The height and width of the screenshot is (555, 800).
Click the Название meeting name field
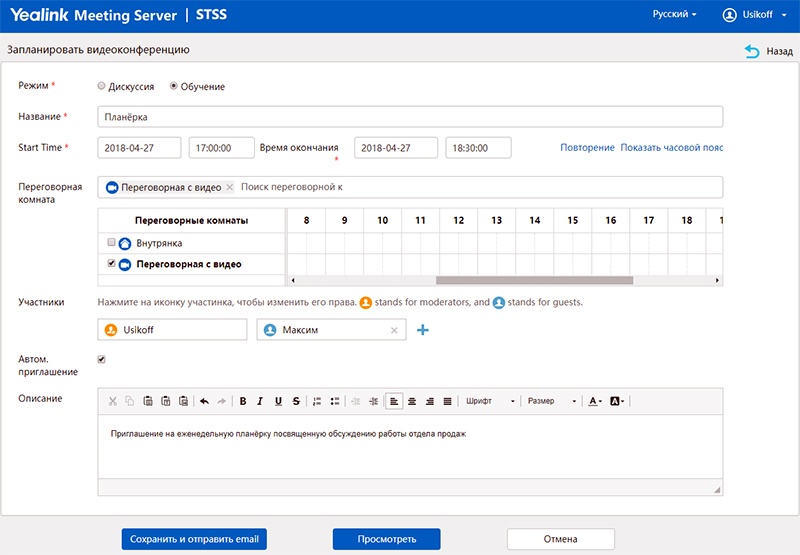click(x=410, y=117)
